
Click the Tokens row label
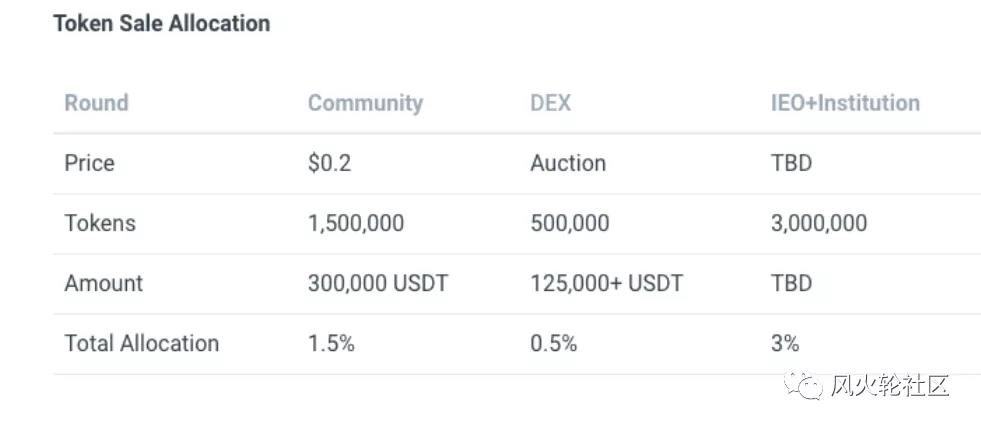click(99, 223)
